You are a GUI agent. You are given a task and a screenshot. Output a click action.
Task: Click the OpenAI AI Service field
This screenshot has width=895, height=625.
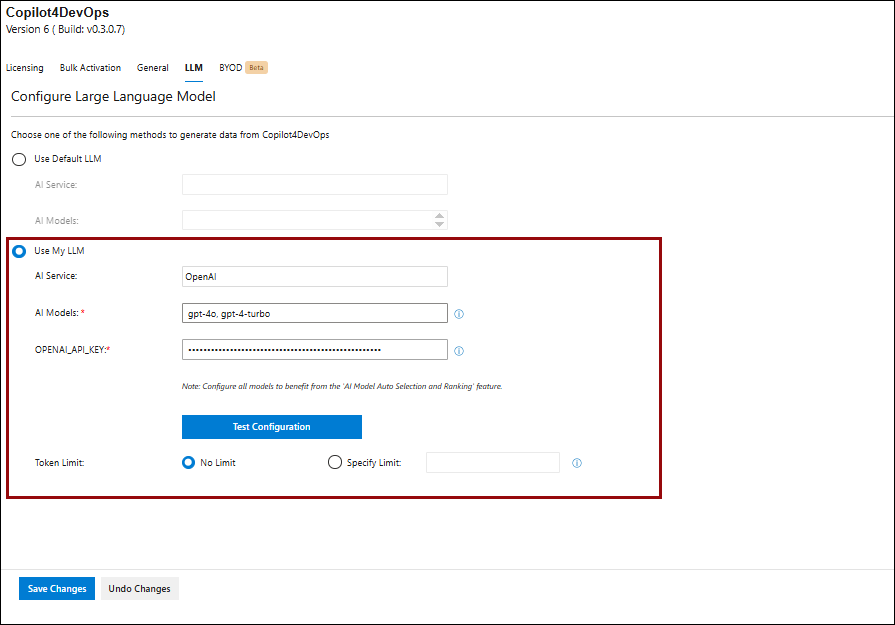point(314,277)
